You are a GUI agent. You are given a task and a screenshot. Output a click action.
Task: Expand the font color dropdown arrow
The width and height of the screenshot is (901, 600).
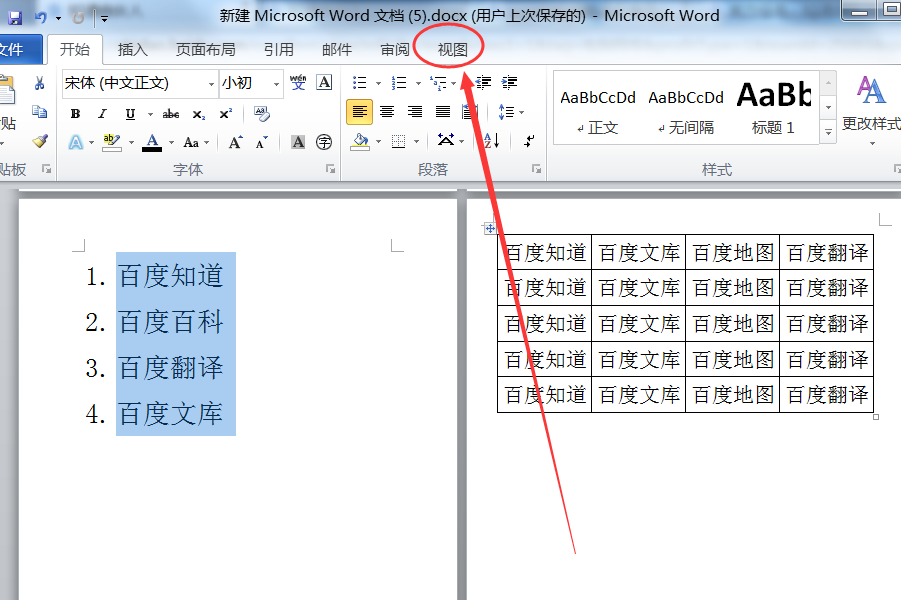(x=171, y=142)
